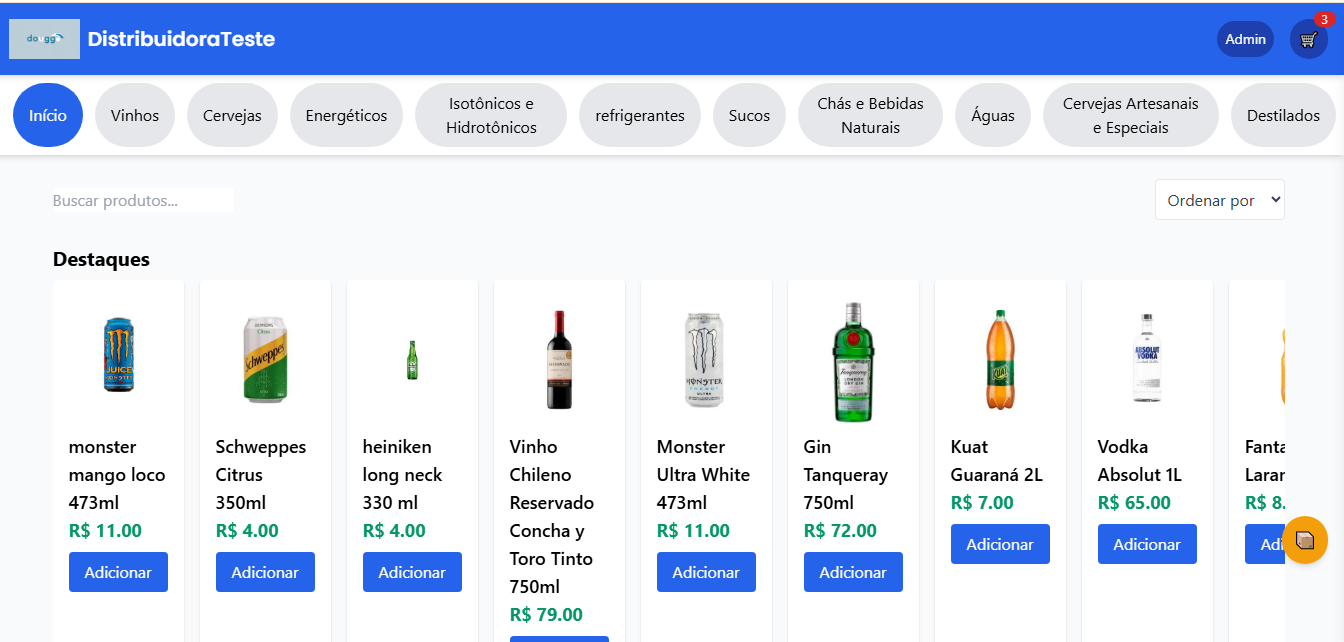Screen dimensions: 1344x642
Task: Go to the Destilados category
Action: (x=1283, y=115)
